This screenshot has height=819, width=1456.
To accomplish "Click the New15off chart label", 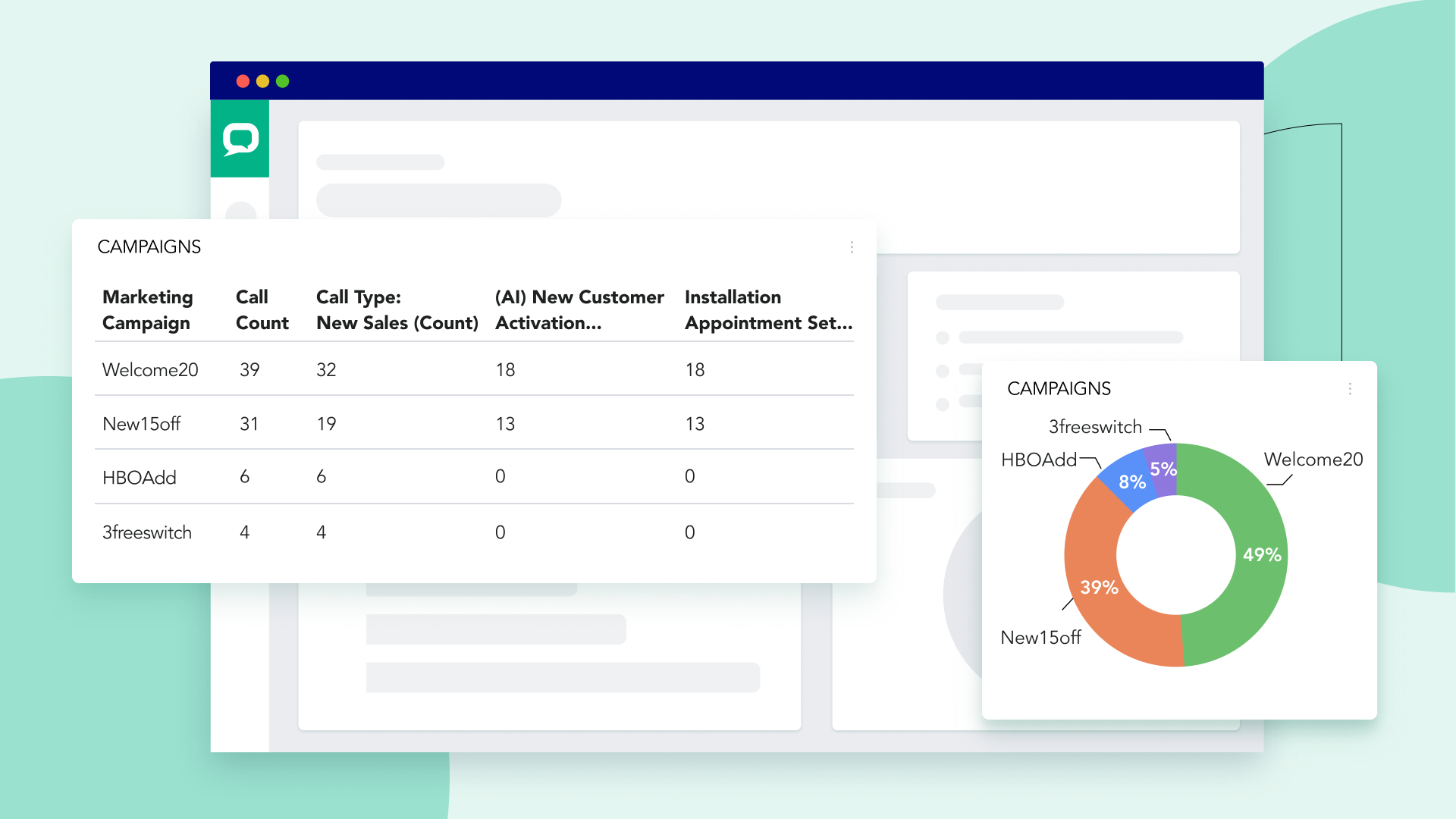I will pyautogui.click(x=1040, y=638).
